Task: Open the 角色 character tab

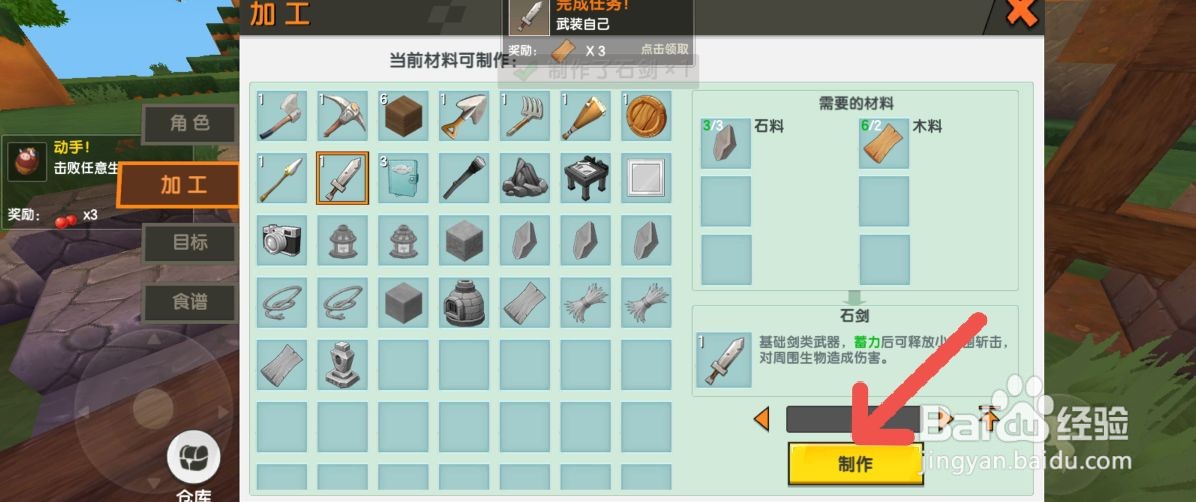Action: point(189,124)
